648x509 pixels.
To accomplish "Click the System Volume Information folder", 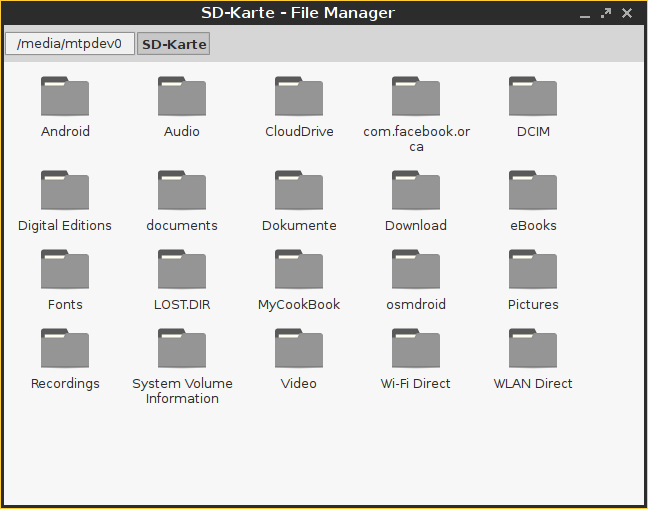I will 182,349.
